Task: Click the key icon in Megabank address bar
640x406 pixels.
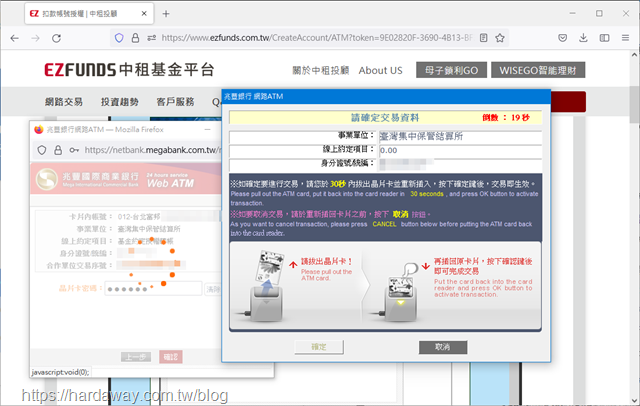Action: pyautogui.click(x=74, y=150)
